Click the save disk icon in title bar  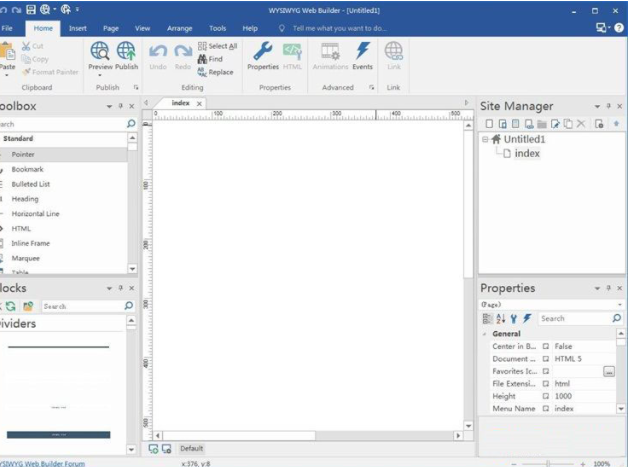coord(31,10)
